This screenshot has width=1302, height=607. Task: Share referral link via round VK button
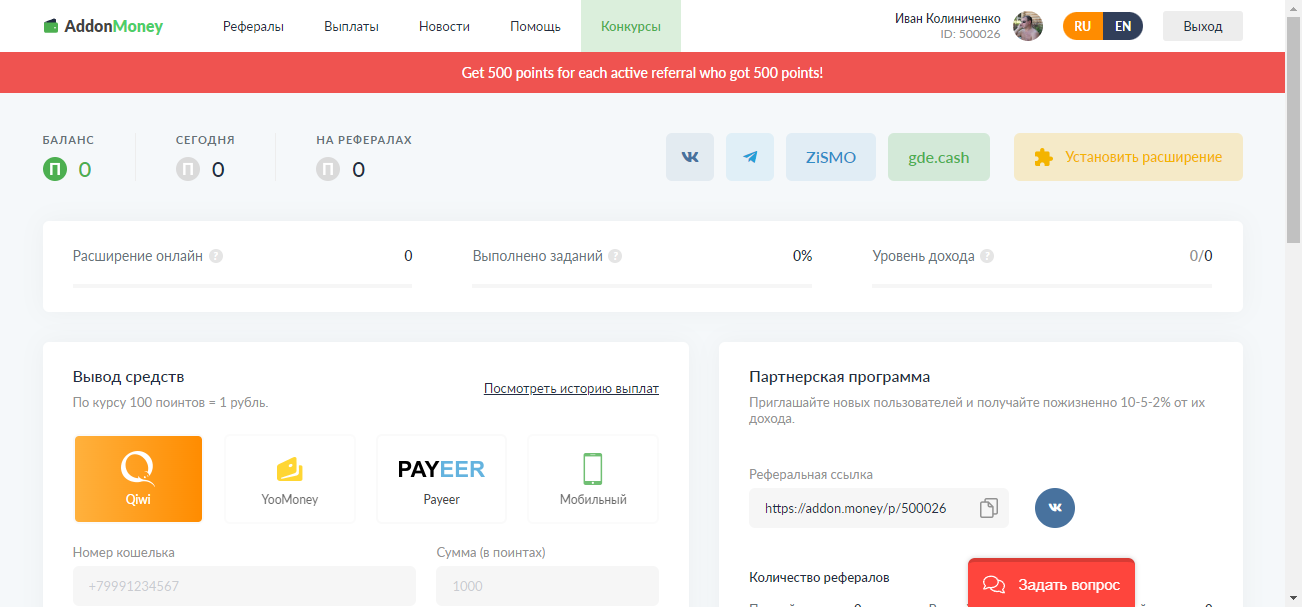1055,508
